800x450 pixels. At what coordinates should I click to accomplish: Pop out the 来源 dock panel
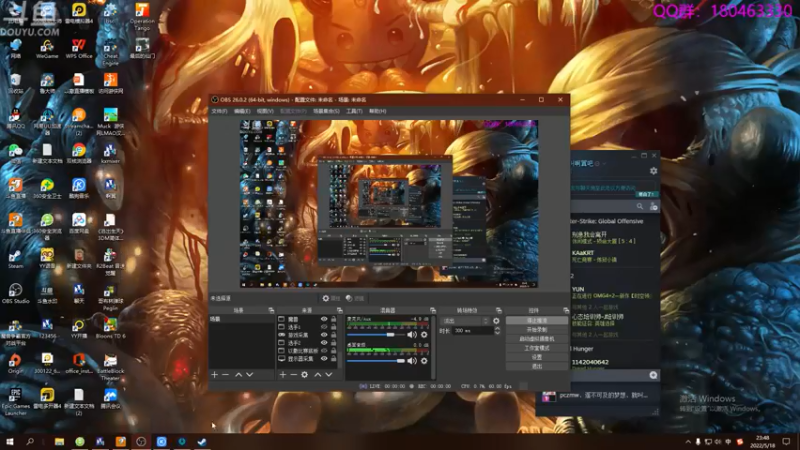pyautogui.click(x=339, y=310)
